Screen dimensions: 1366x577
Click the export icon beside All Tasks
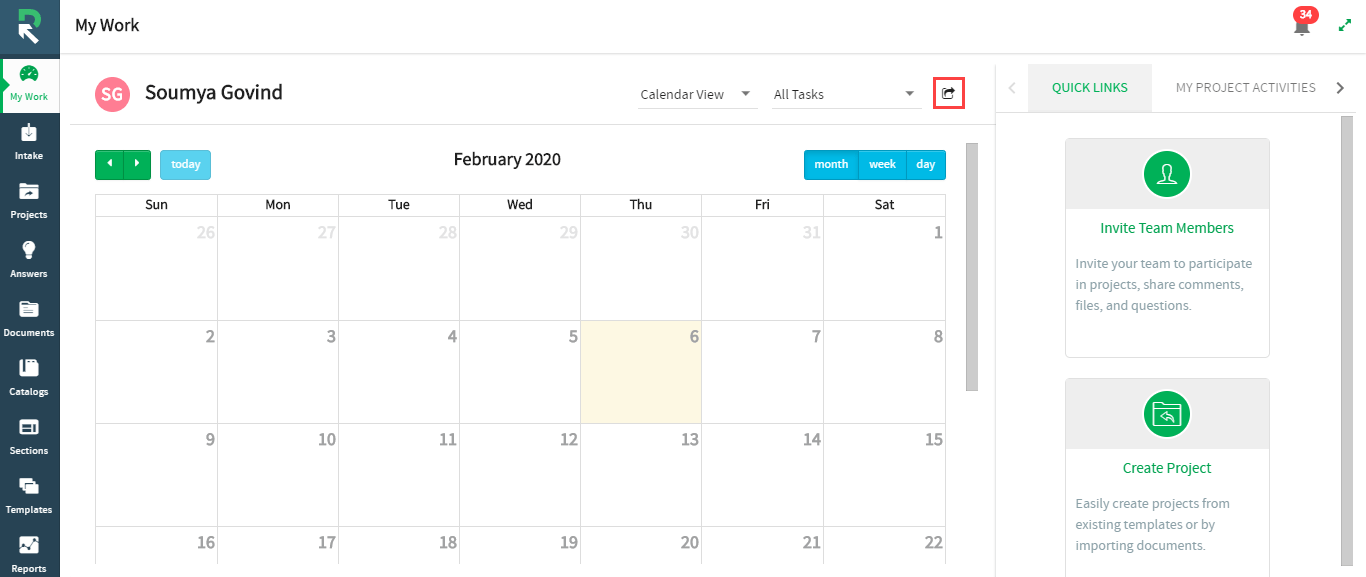[x=948, y=94]
